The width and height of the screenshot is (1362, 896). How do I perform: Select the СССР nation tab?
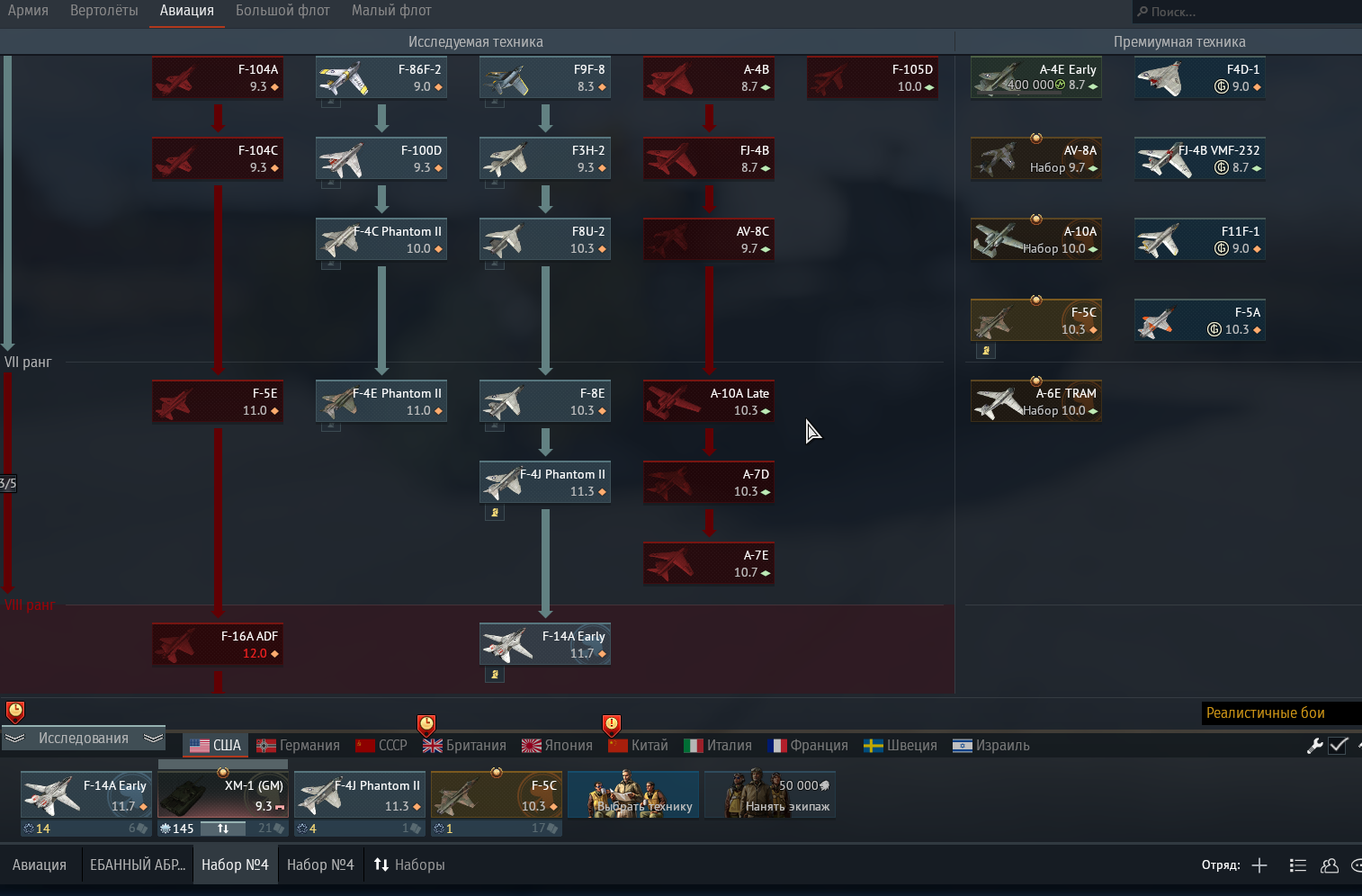(x=381, y=746)
